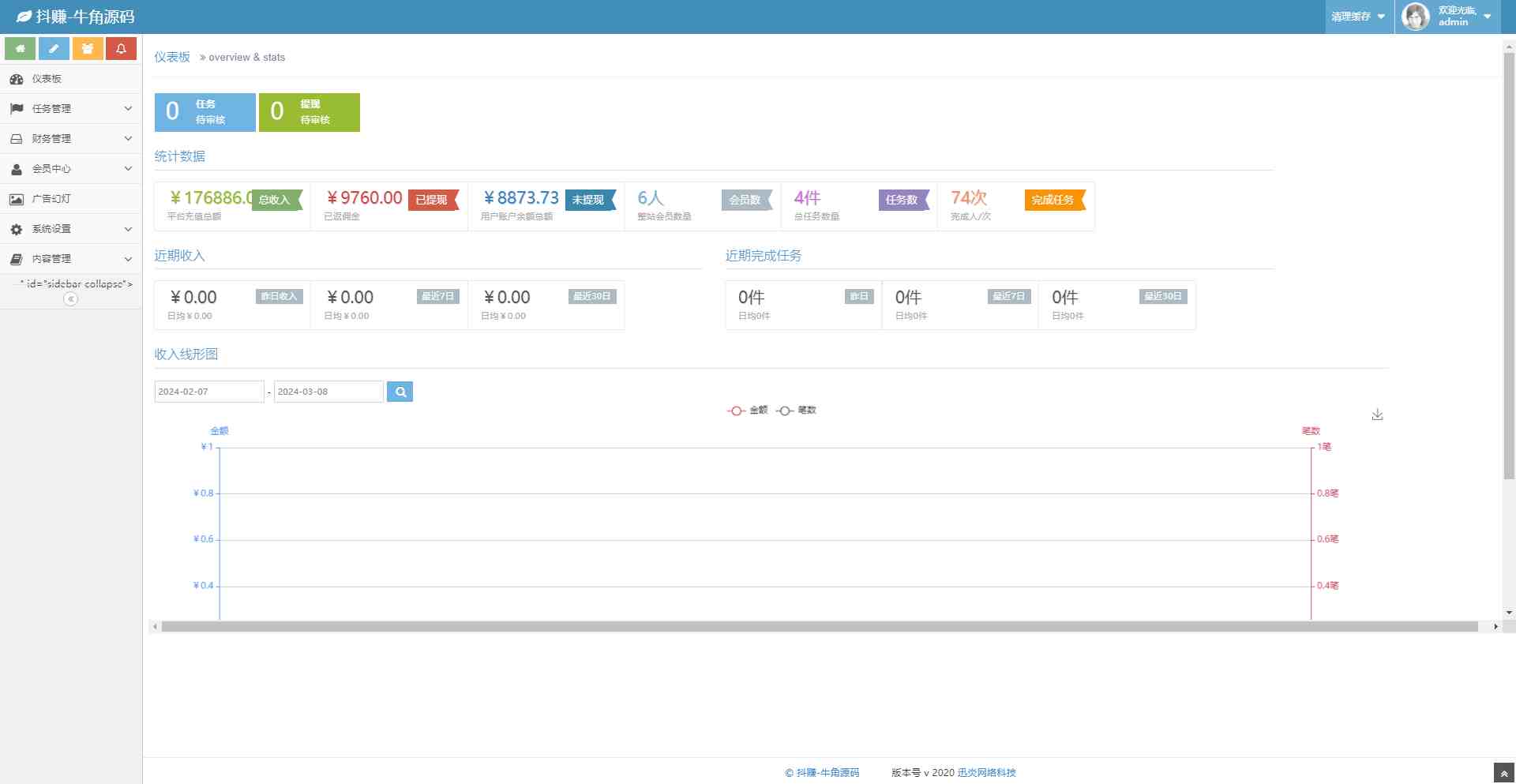Click the 迅炎网络科技 footer link
The width and height of the screenshot is (1516, 784).
[986, 773]
